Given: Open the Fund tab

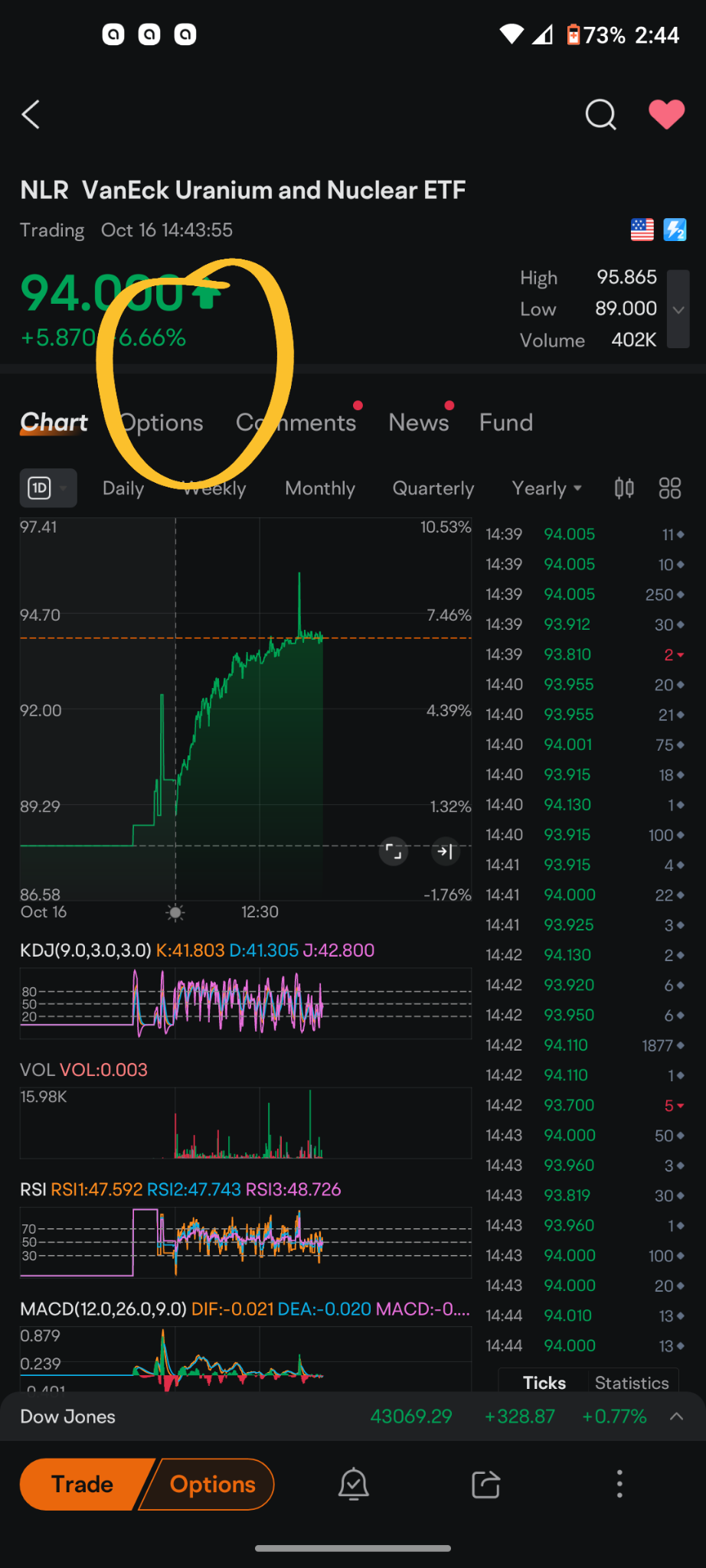Looking at the screenshot, I should coord(506,422).
